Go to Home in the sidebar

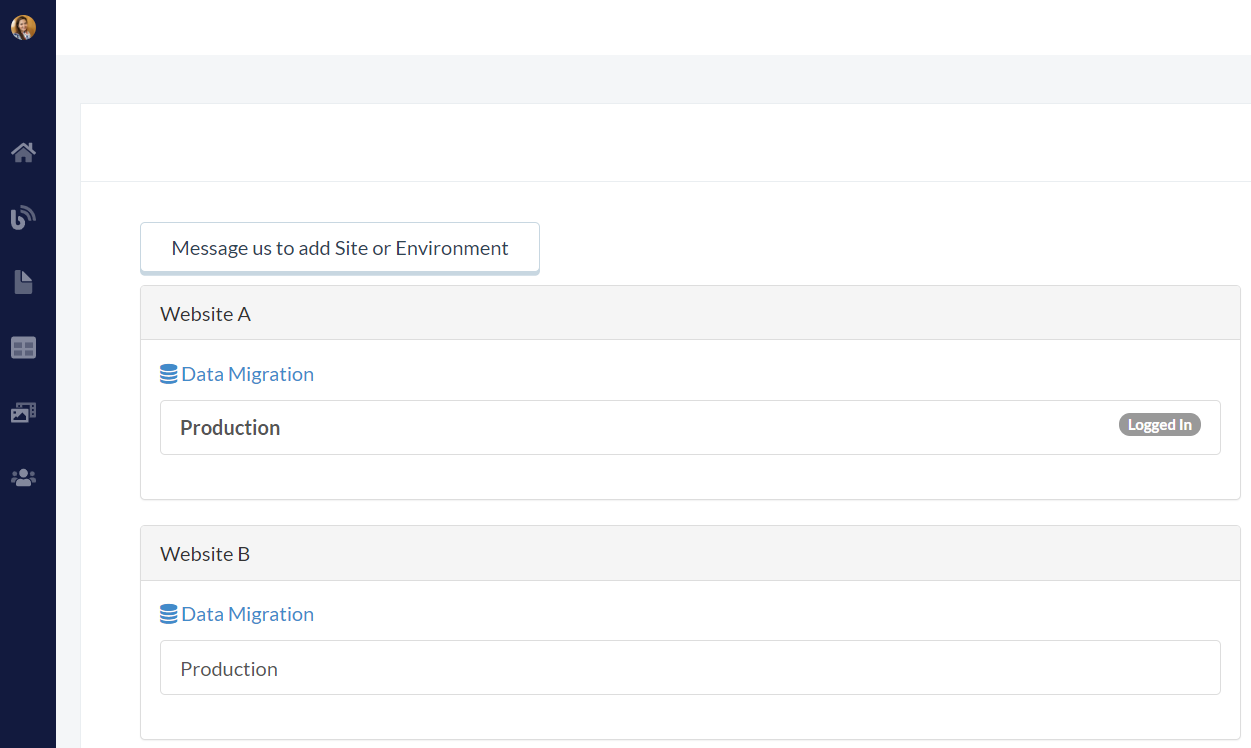[x=23, y=152]
